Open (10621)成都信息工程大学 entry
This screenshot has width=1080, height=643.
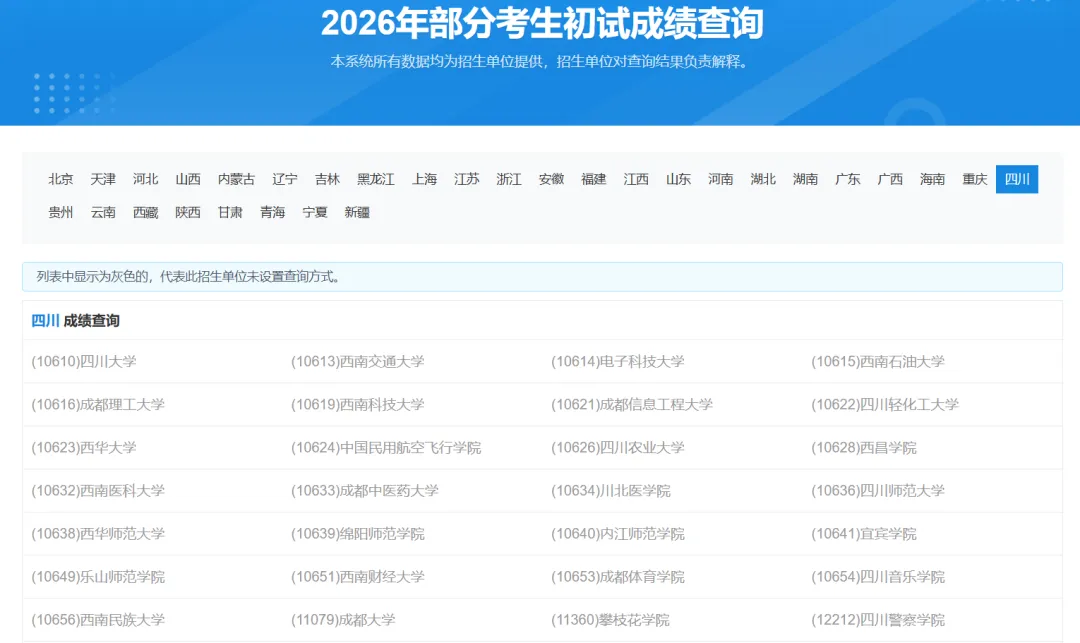tap(632, 404)
